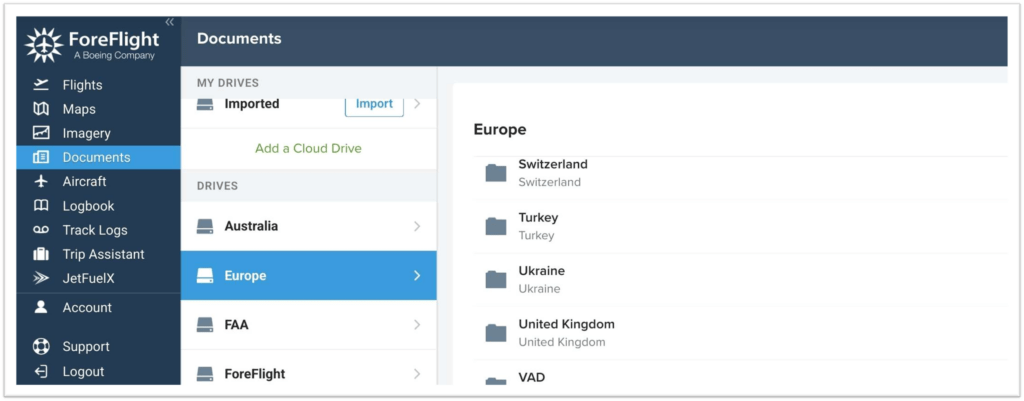Click the Trip Assistant suitcase icon

40,254
